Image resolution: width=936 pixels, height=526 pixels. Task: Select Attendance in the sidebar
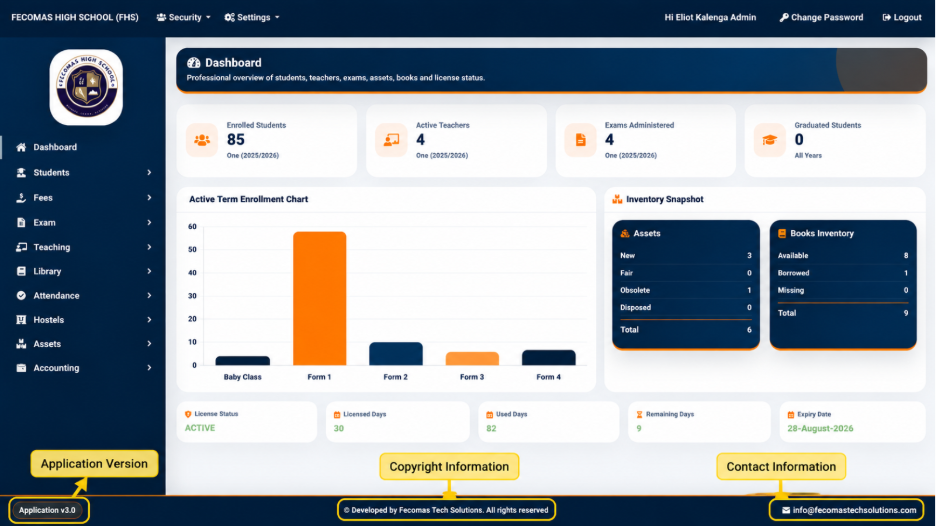[x=83, y=296]
